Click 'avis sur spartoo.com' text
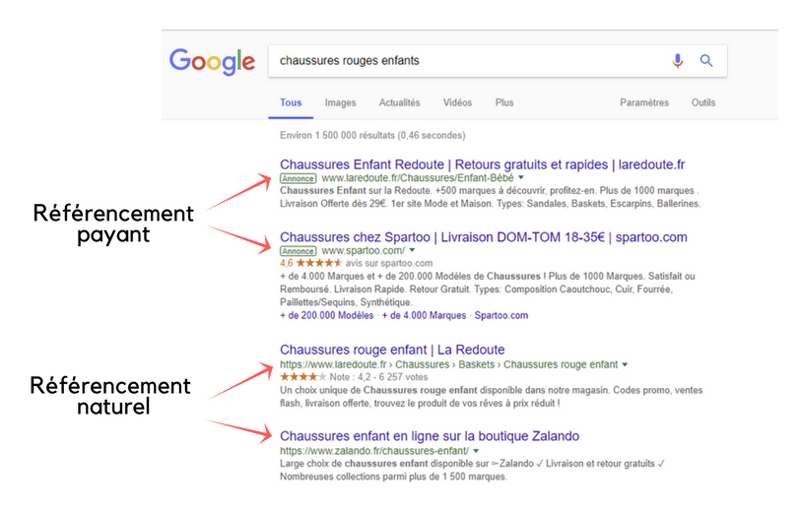 [x=389, y=263]
